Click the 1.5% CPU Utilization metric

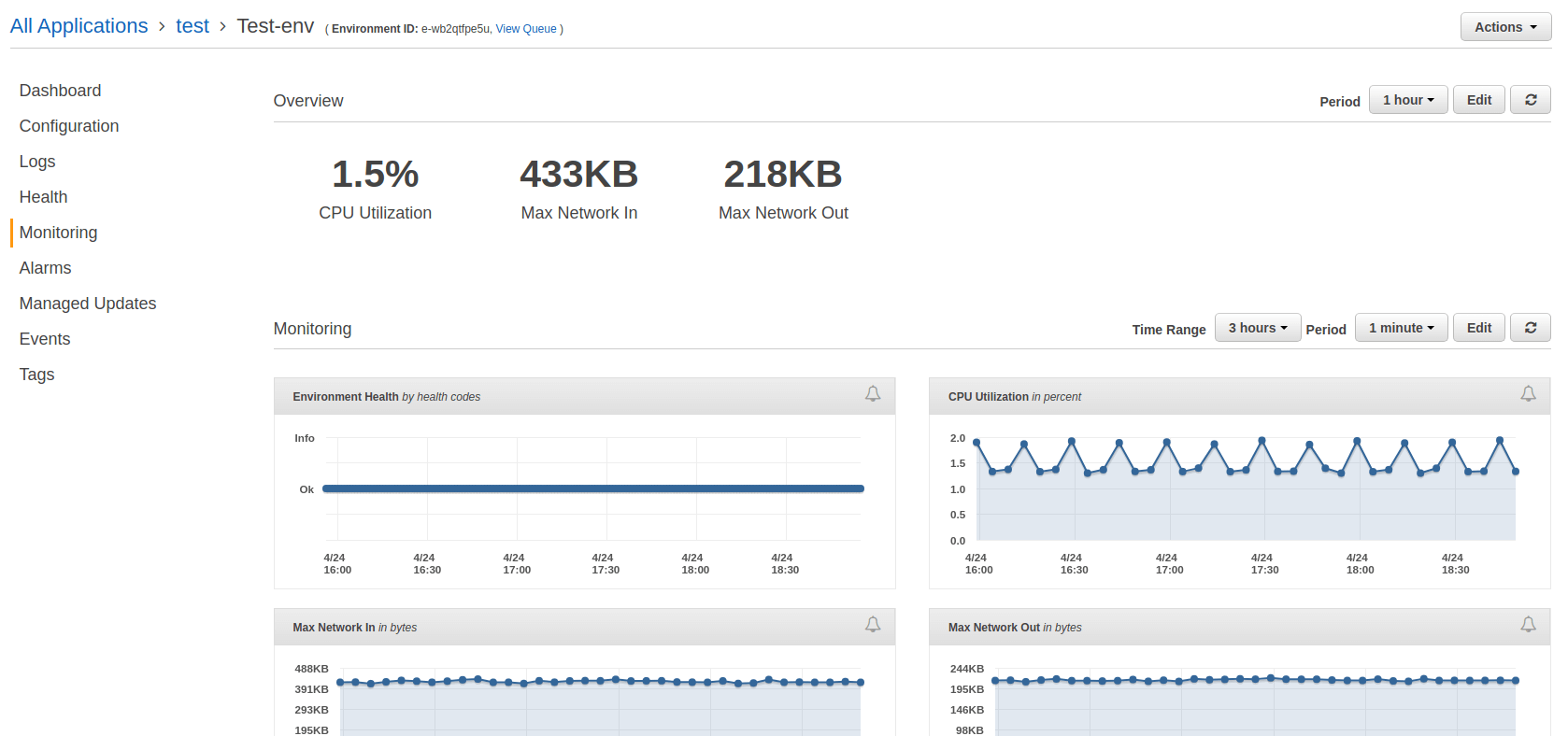(375, 175)
